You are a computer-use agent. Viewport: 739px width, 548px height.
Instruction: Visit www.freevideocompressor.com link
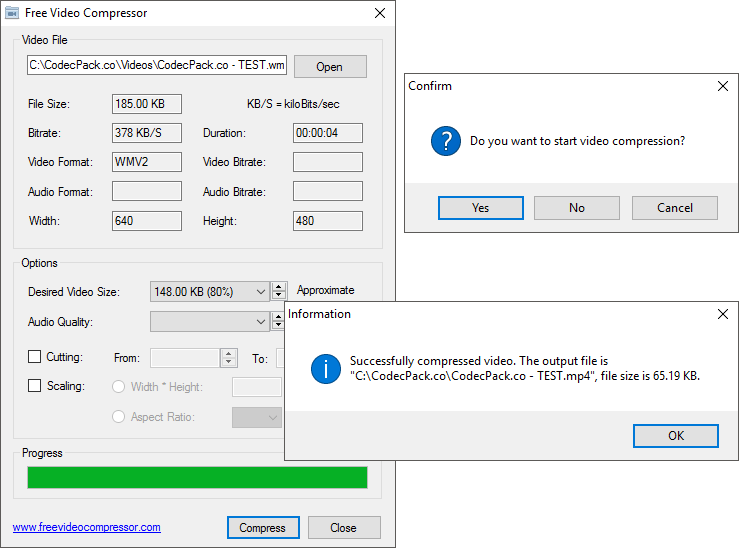tap(87, 527)
